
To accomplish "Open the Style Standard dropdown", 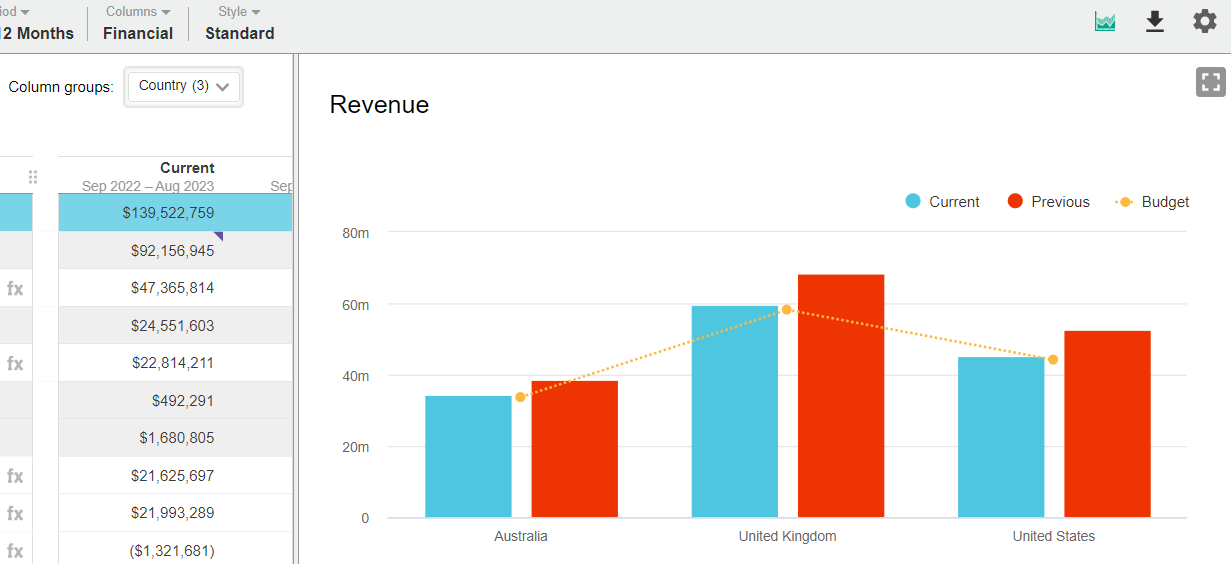I will pos(239,23).
